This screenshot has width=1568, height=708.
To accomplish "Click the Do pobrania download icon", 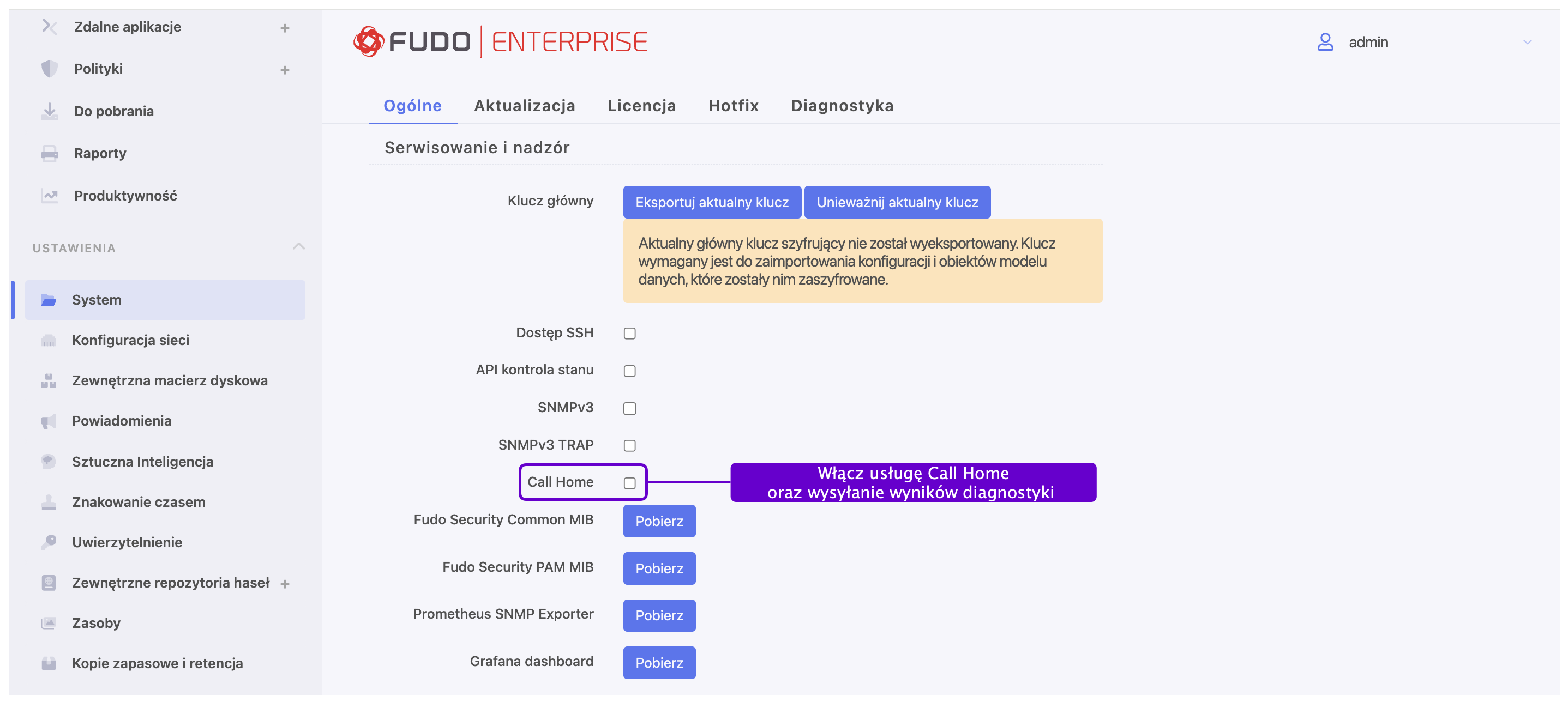I will (x=49, y=111).
